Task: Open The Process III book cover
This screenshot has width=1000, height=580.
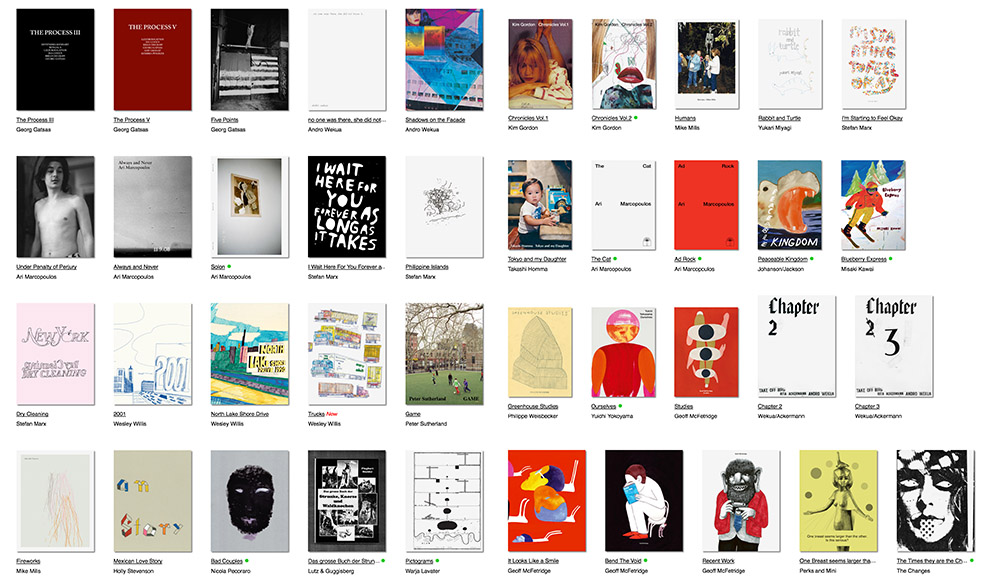Action: pyautogui.click(x=55, y=60)
